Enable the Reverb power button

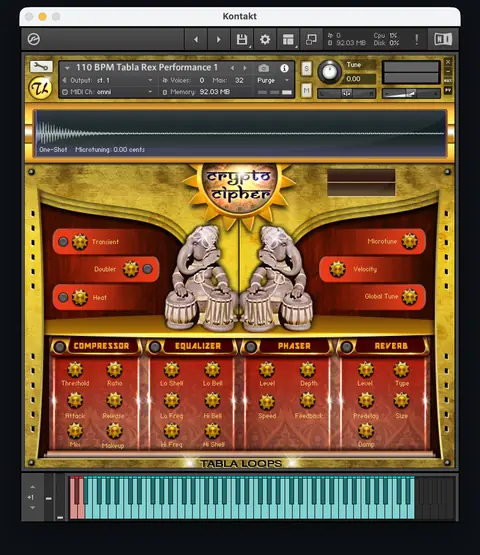347,347
